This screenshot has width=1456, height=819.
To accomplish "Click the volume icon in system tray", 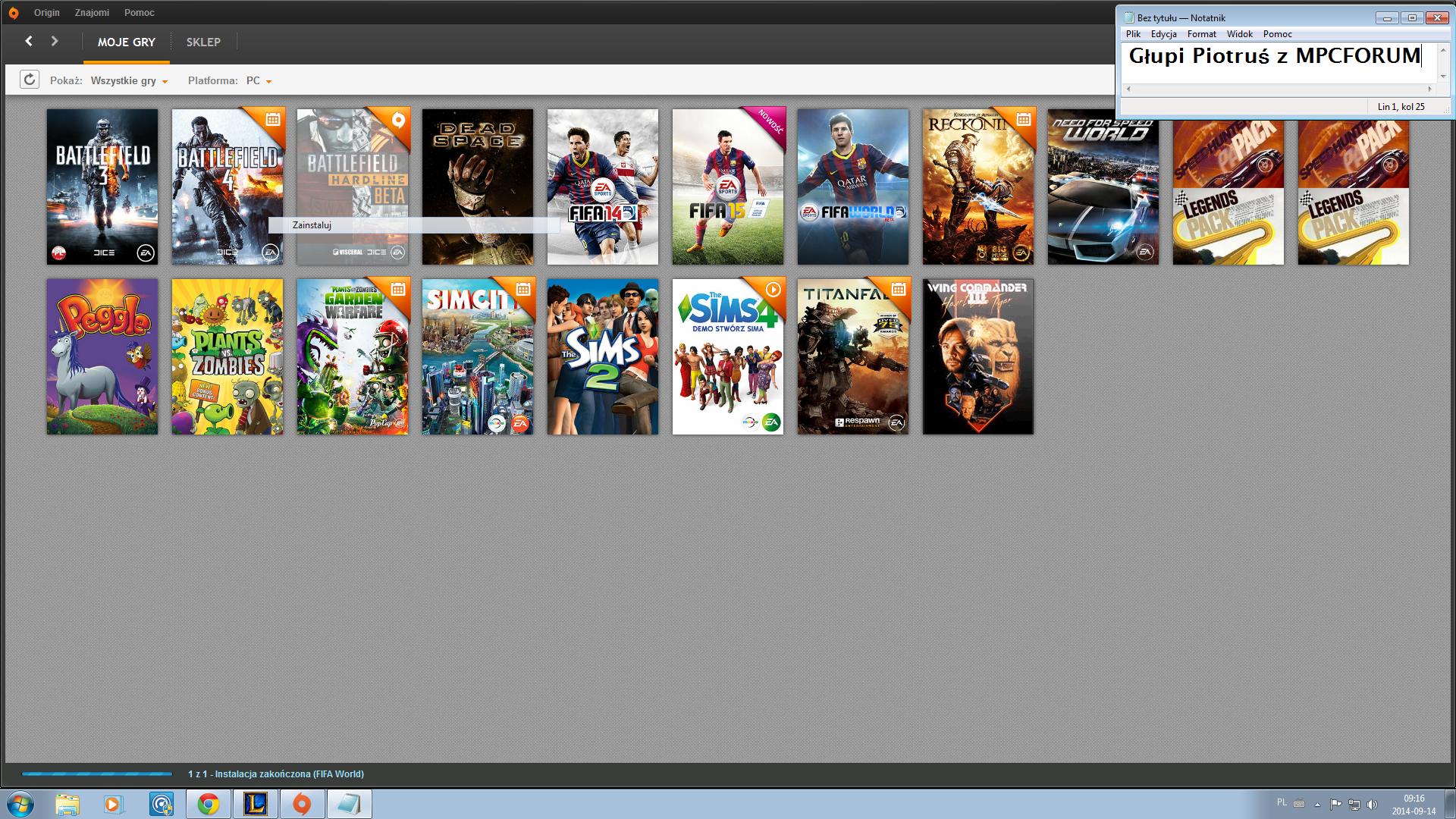I will coord(1372,805).
